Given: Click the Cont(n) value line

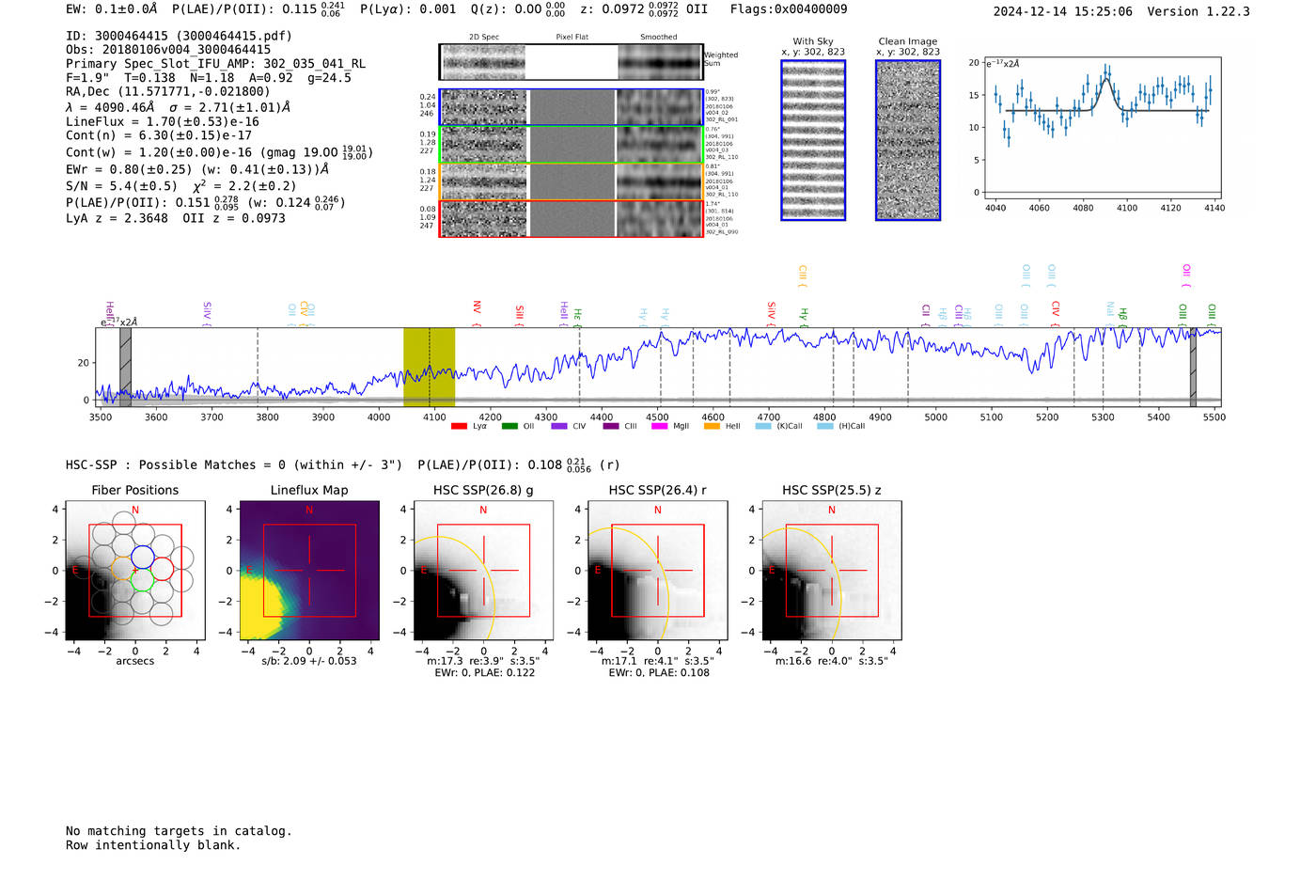Looking at the screenshot, I should [x=159, y=135].
